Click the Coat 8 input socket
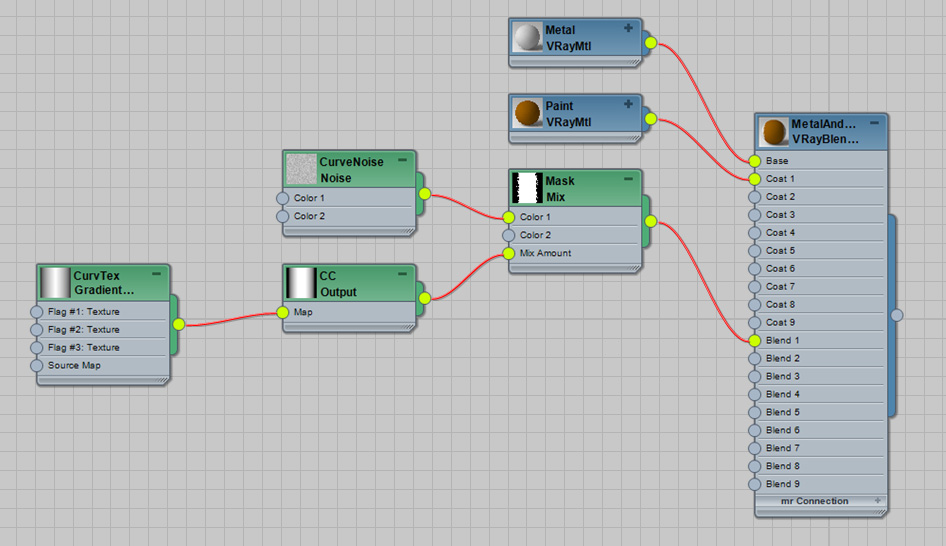 point(755,305)
